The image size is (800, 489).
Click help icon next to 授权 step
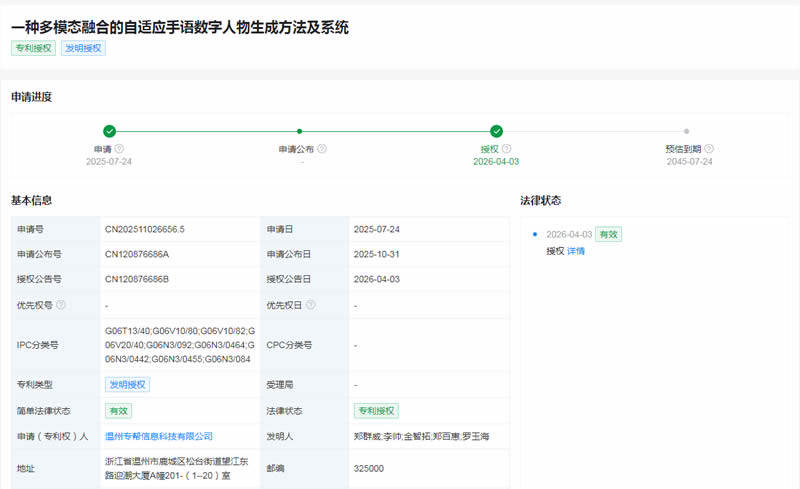pos(507,149)
